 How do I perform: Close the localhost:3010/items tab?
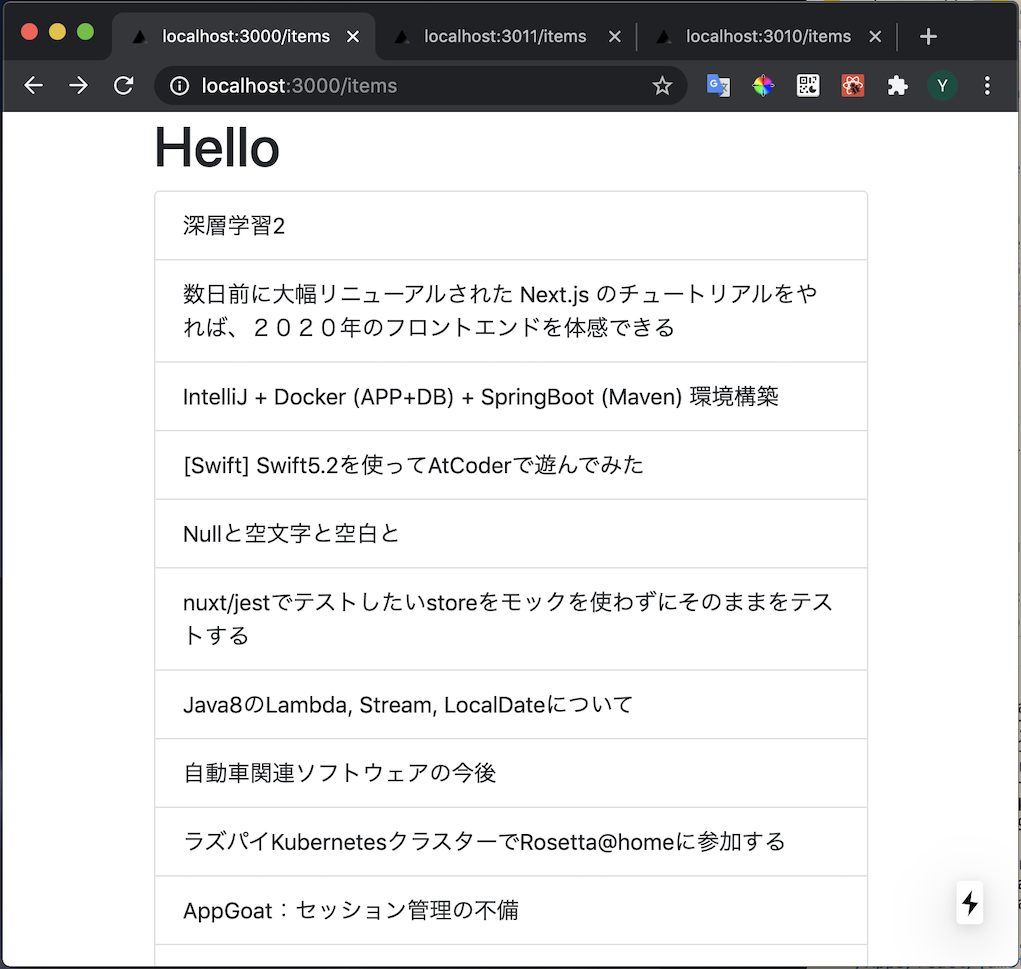876,36
